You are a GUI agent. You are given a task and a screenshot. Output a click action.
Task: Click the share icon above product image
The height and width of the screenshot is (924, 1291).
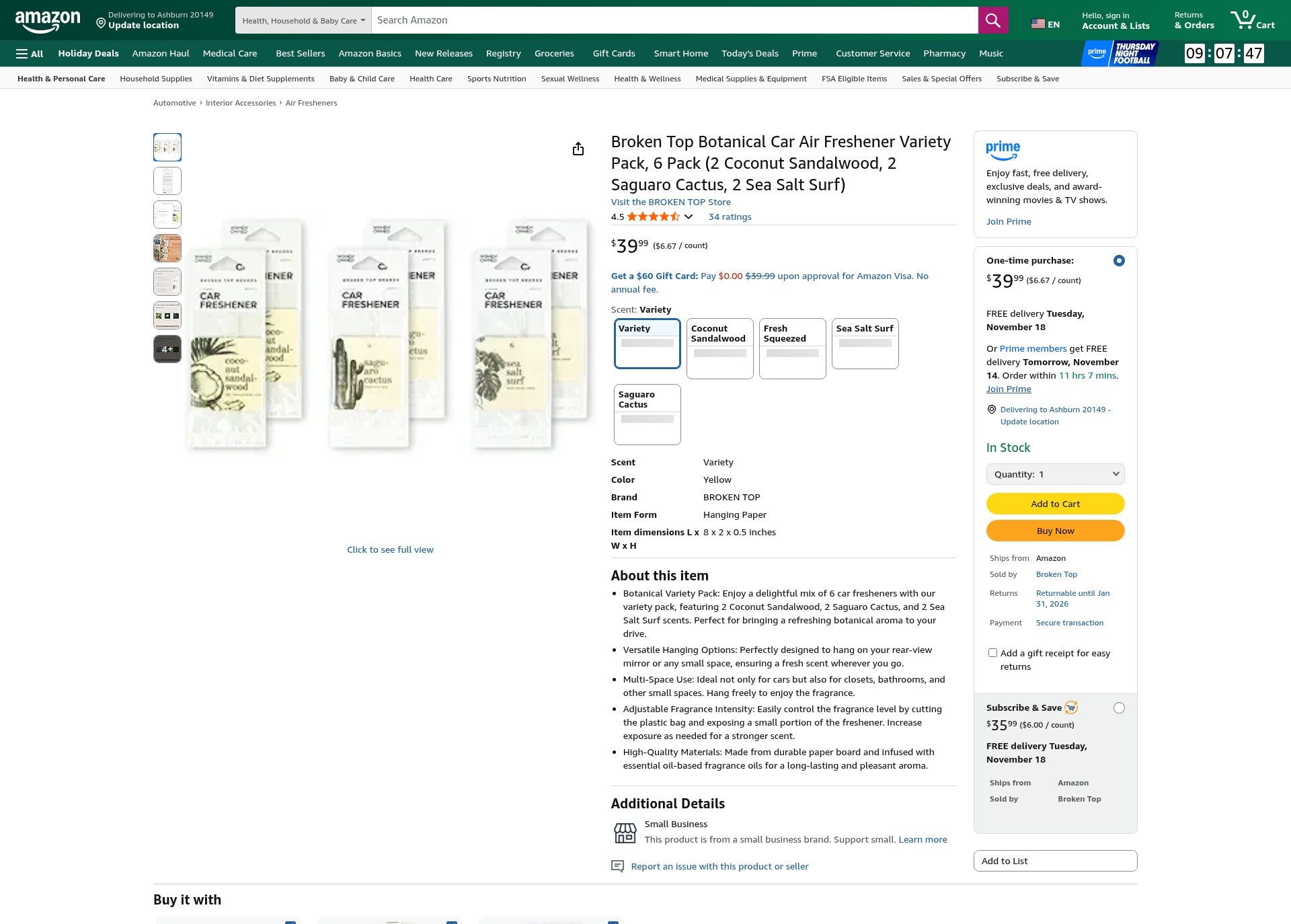(578, 149)
